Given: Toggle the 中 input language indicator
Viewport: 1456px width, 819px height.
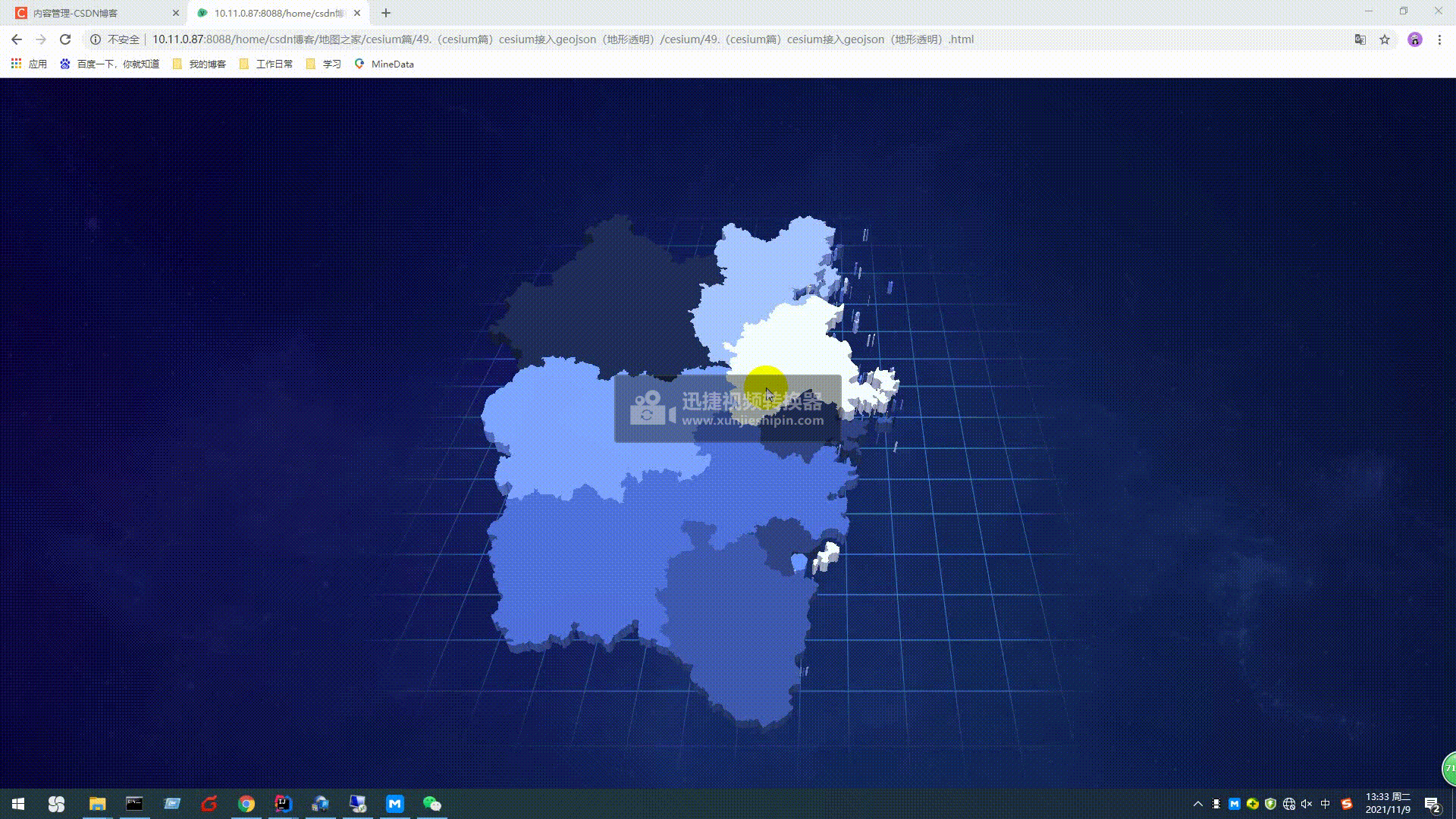Looking at the screenshot, I should 1326,804.
